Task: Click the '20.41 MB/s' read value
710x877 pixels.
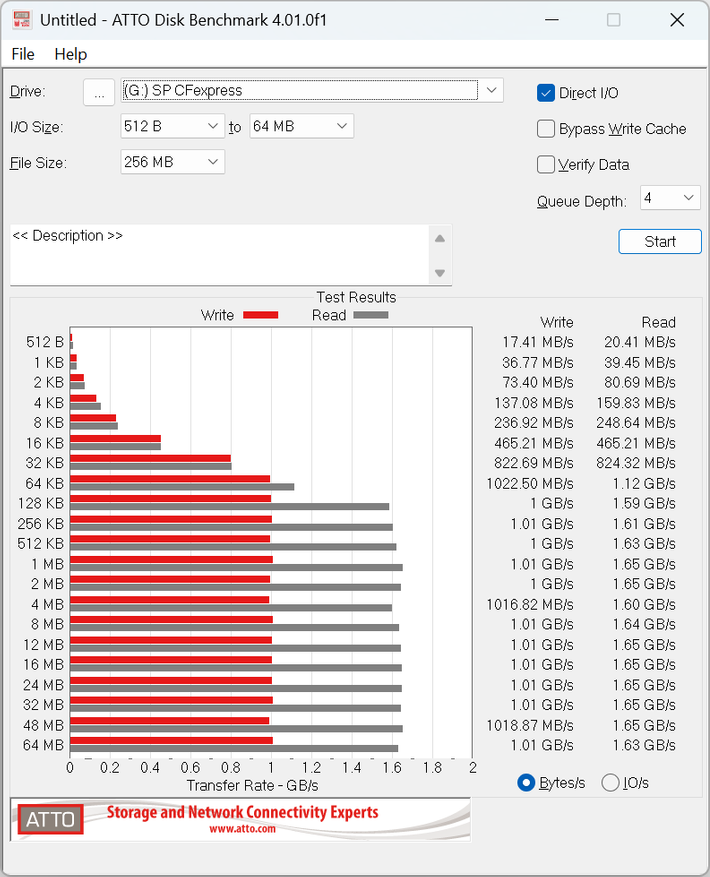Action: tap(640, 342)
